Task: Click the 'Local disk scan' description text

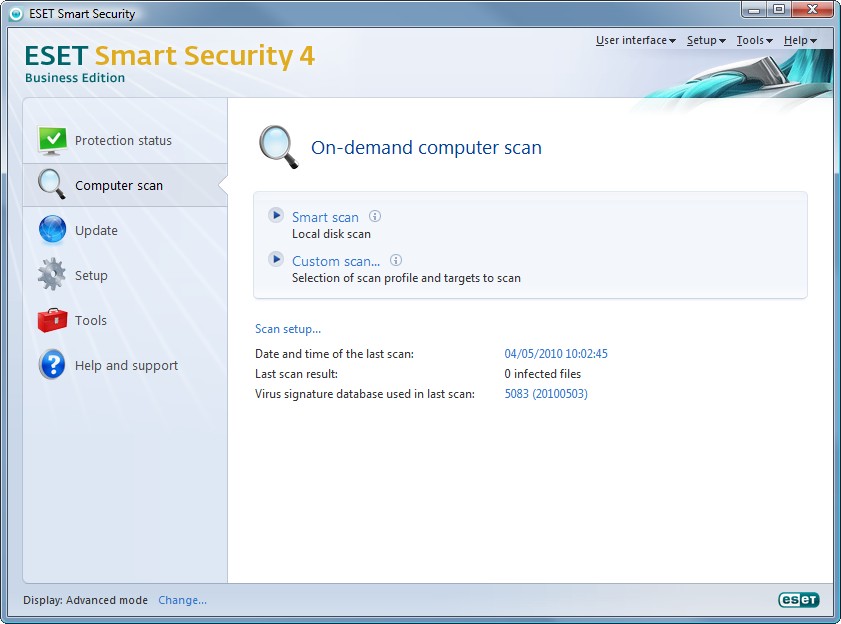Action: point(331,234)
